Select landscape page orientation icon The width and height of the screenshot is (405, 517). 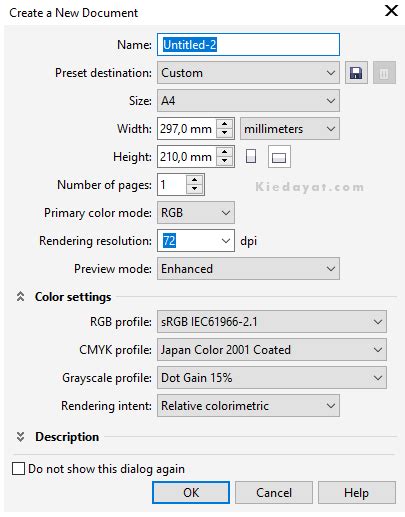point(279,157)
